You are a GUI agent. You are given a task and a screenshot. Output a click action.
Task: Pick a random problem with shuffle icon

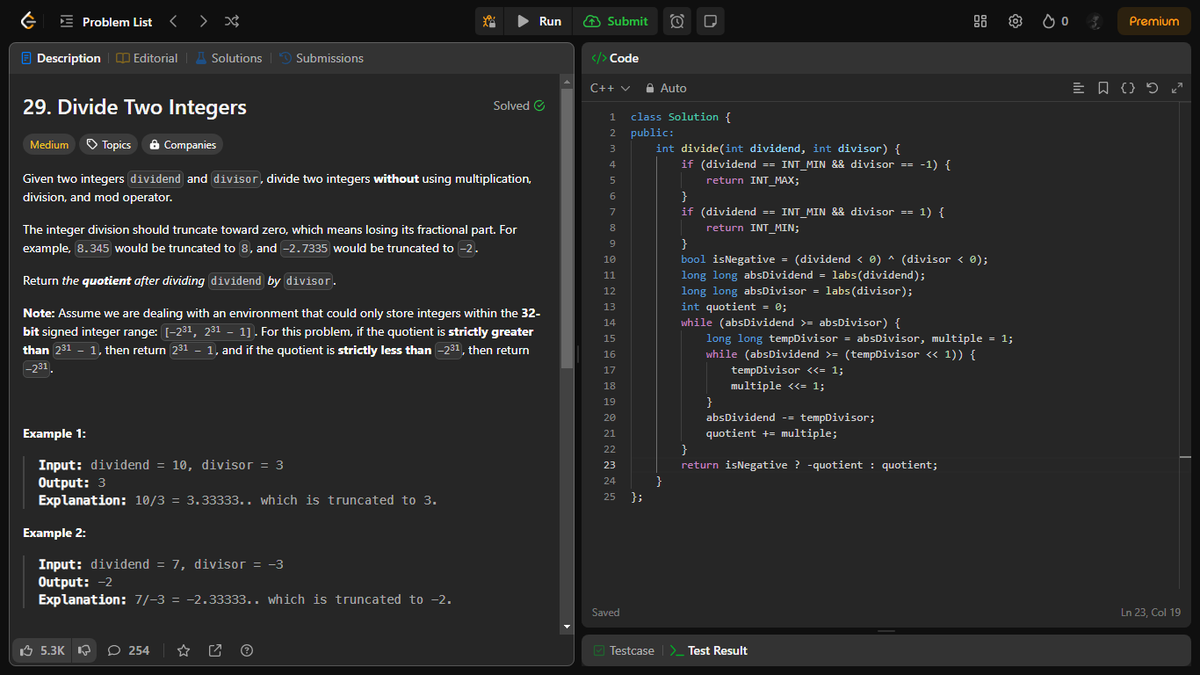[x=232, y=21]
